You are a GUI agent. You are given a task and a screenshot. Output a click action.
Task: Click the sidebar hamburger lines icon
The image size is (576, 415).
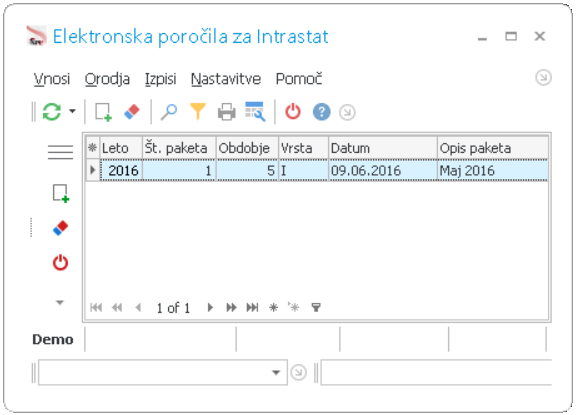pyautogui.click(x=60, y=152)
